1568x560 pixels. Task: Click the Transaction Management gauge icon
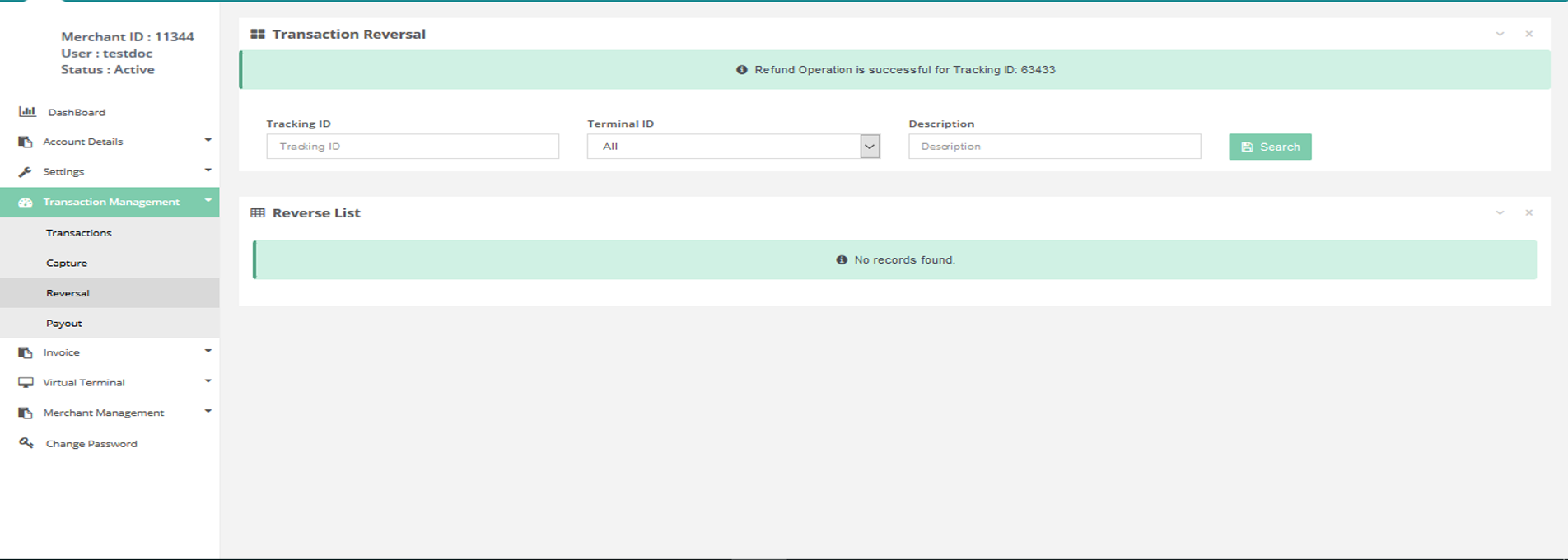click(26, 202)
